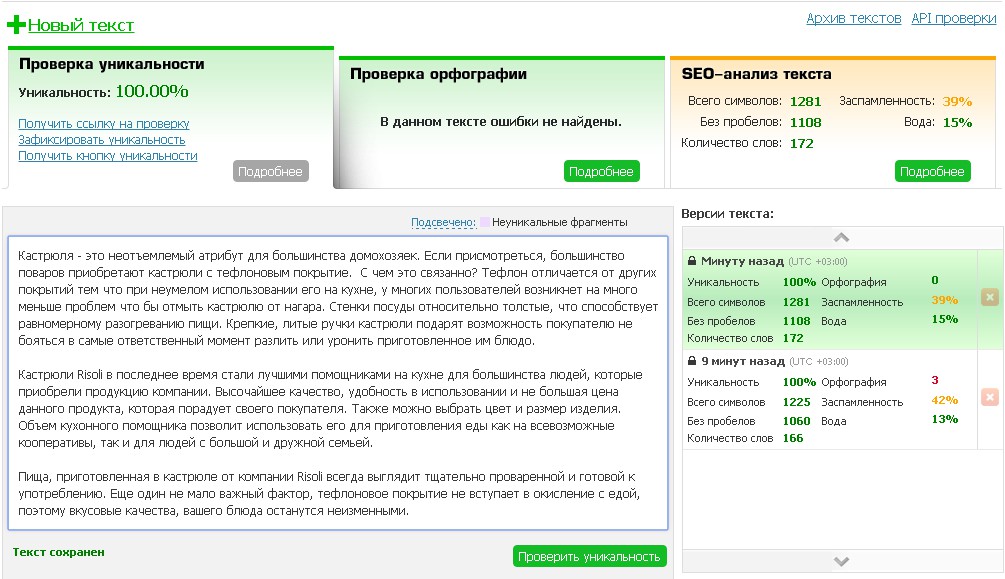Screen dimensions: 1005x579
Task: Click Всего символов 1225 in older version
Action: (x=796, y=402)
